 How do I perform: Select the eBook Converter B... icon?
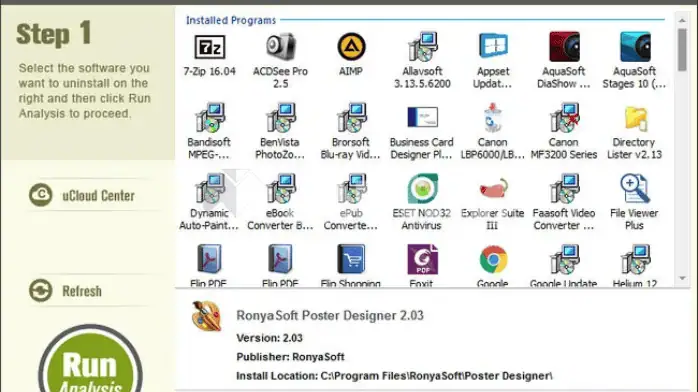(x=280, y=189)
